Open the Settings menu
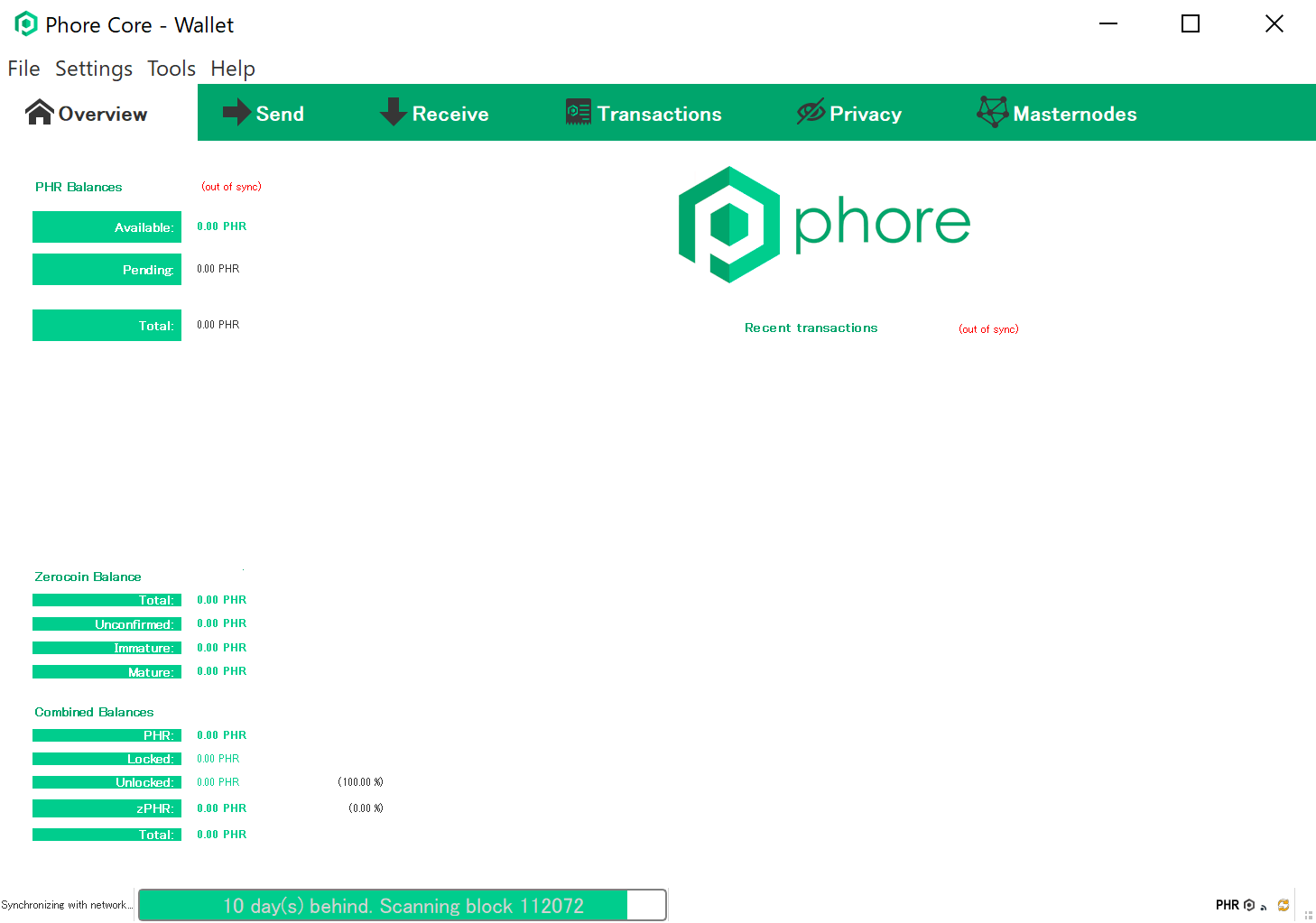Screen dimensions: 1316x923 point(94,69)
